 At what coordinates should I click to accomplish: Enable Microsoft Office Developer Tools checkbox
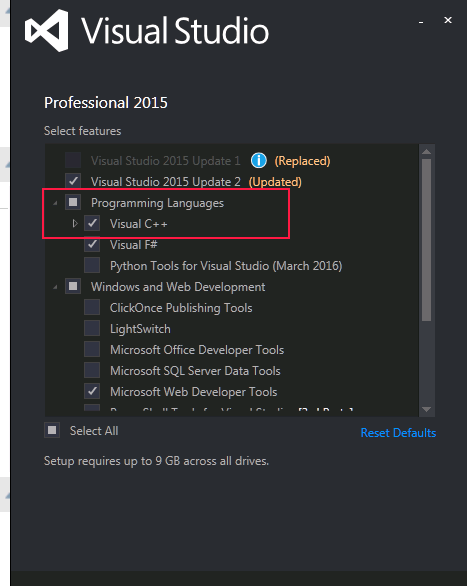(x=92, y=350)
